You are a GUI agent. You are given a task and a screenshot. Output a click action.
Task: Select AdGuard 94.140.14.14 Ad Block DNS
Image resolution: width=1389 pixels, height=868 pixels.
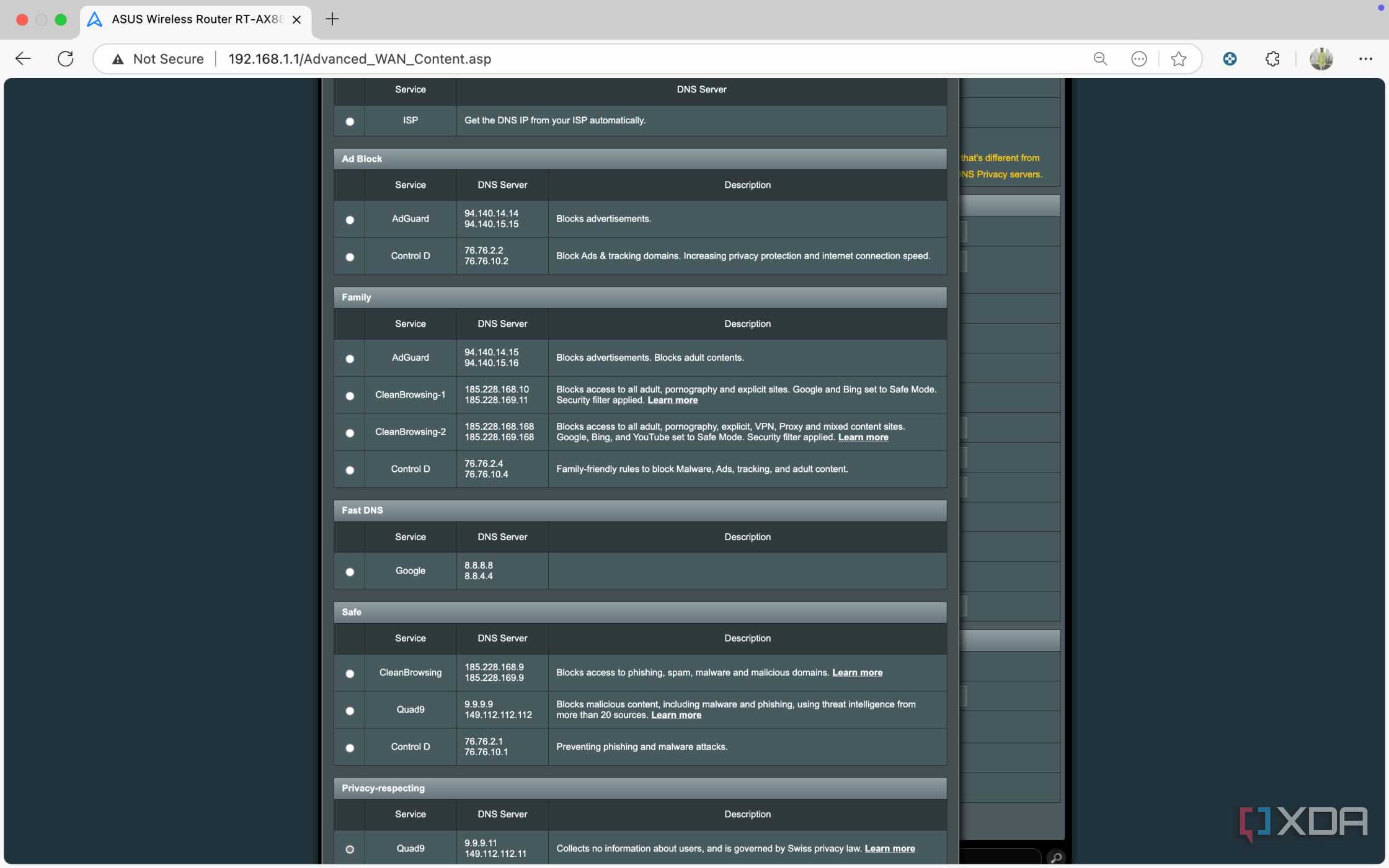[350, 219]
